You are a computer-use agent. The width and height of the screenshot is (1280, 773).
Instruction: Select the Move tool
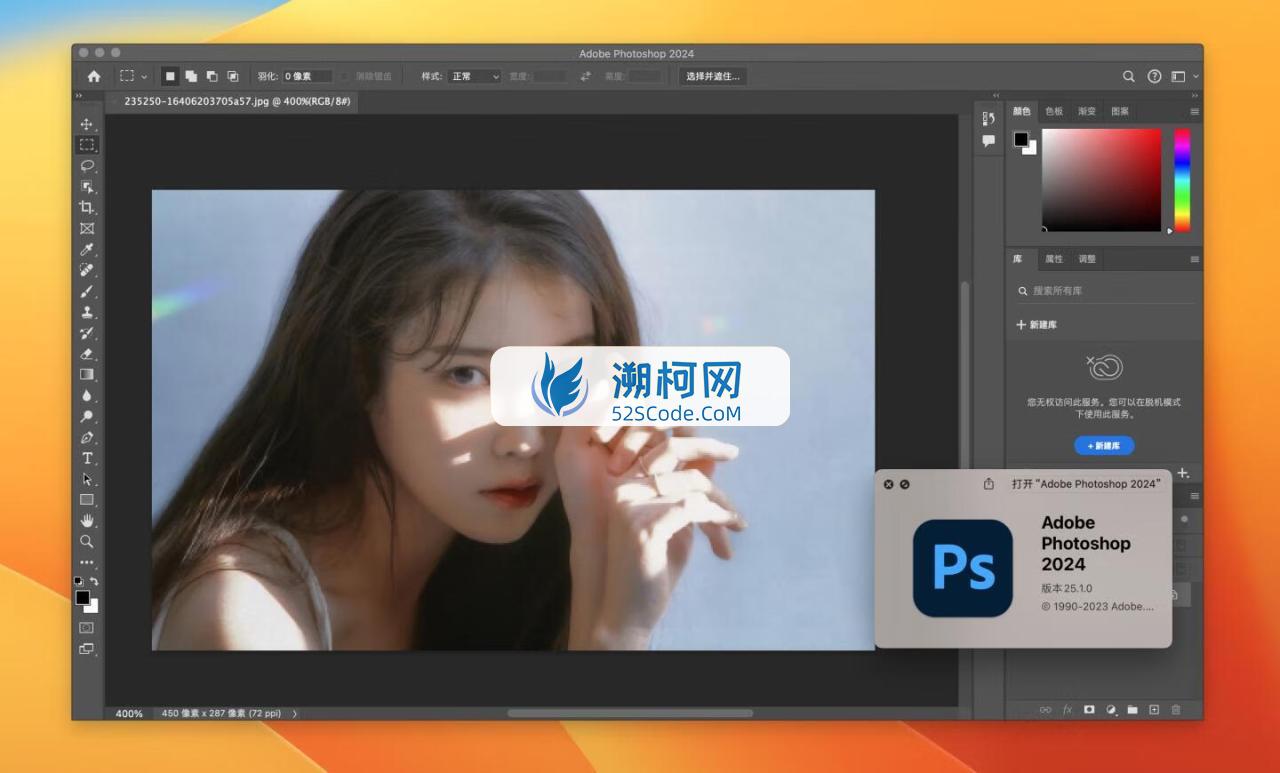(87, 124)
